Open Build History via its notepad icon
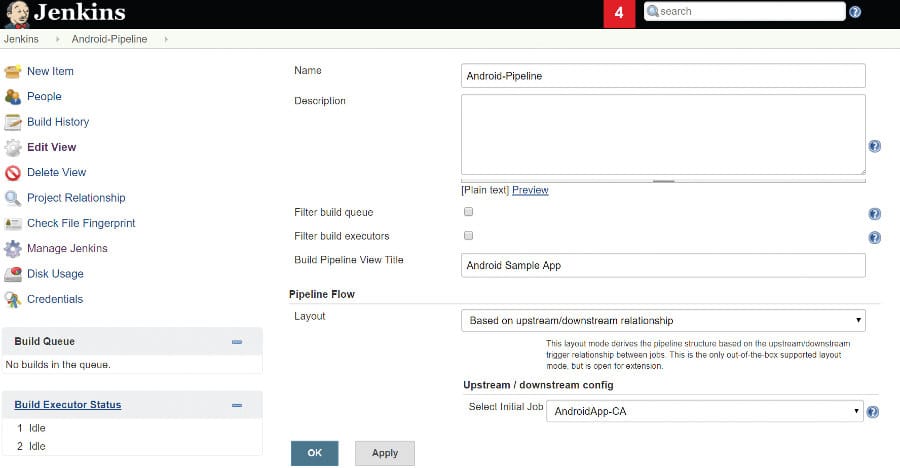Screen dimensions: 900x468 pos(12,122)
